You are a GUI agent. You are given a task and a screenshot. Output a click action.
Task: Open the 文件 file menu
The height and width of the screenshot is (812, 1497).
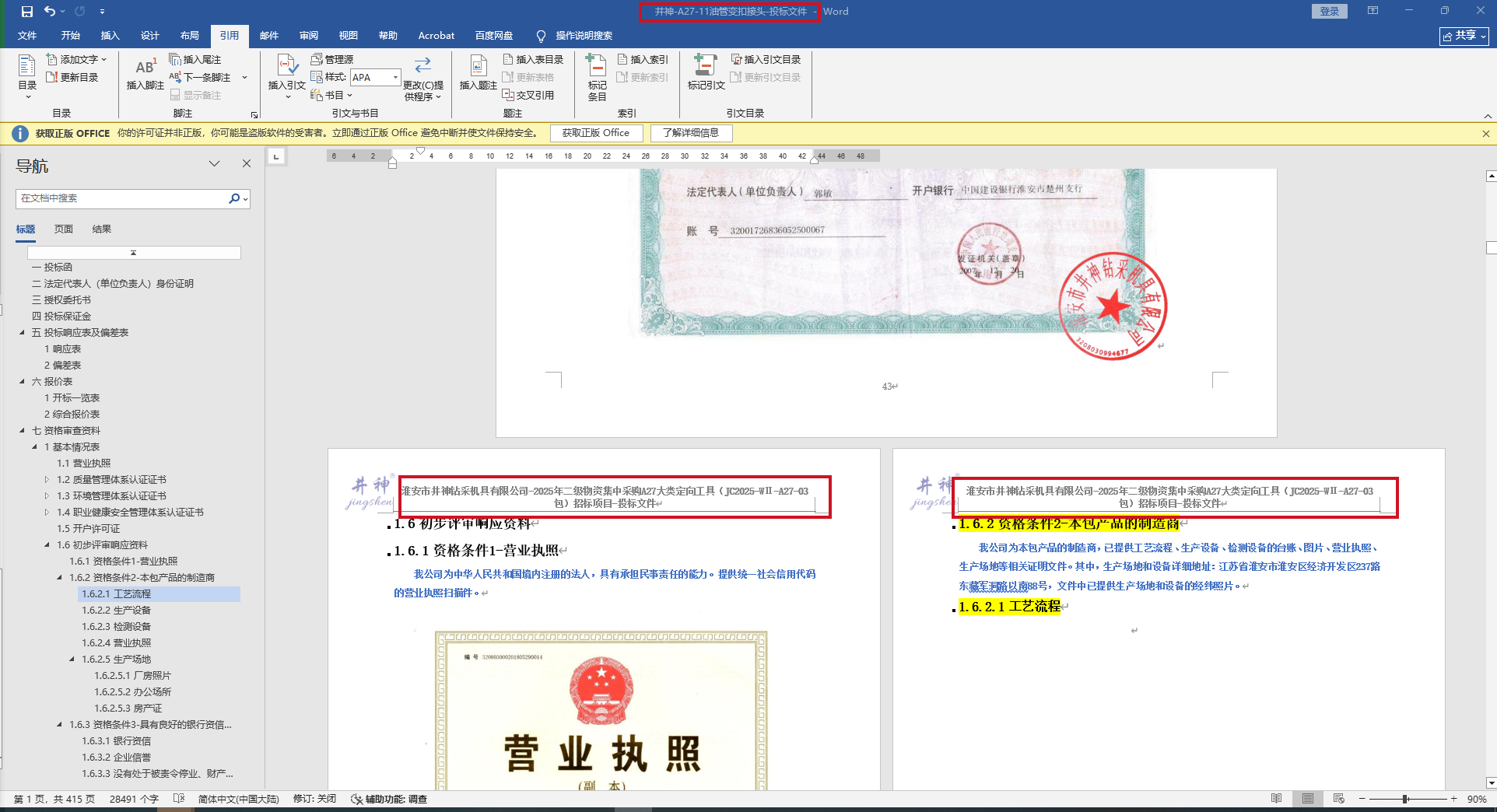[x=27, y=36]
